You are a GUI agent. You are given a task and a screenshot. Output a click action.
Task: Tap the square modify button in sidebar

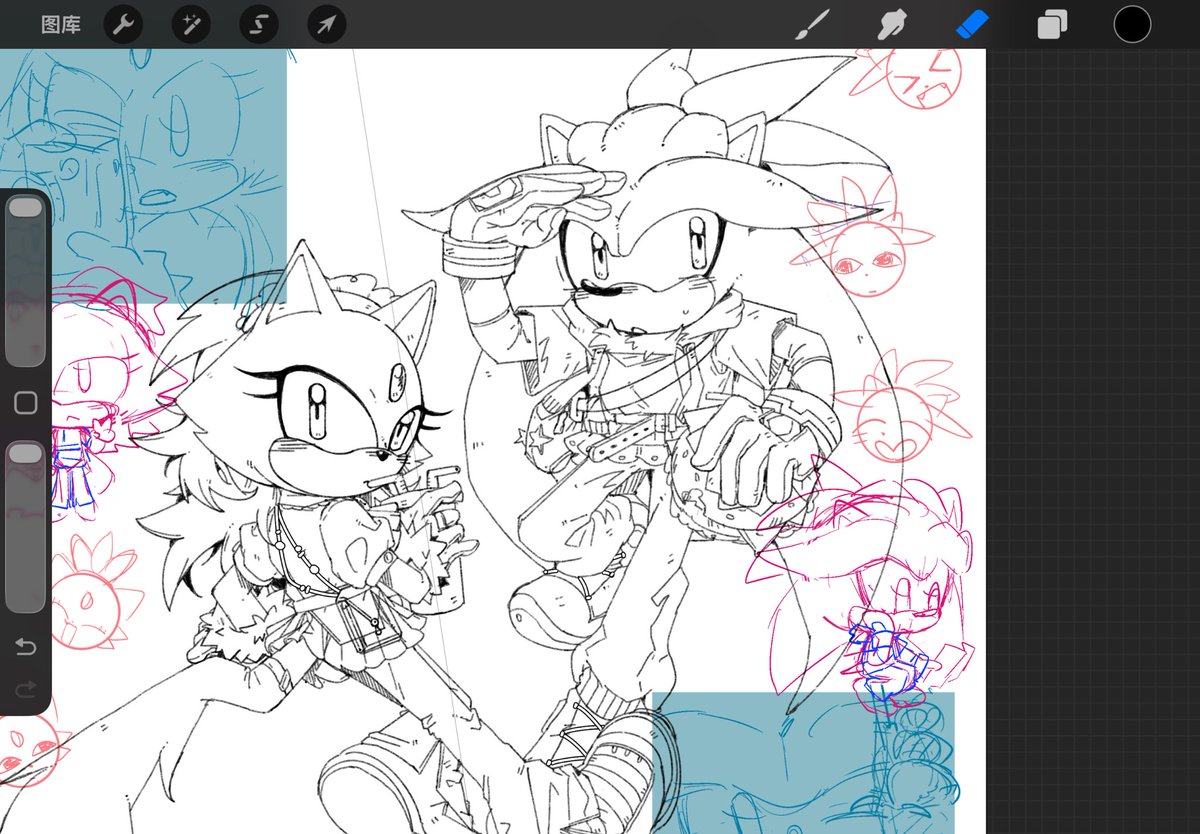(25, 403)
